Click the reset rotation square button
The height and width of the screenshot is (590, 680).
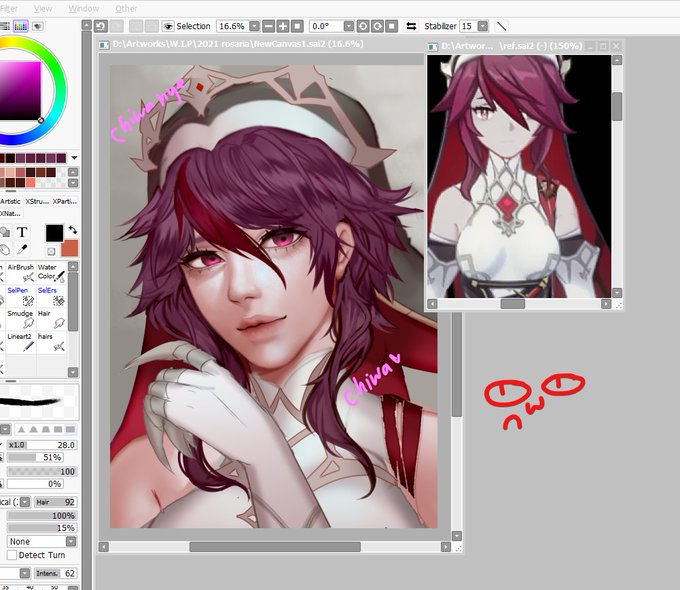[x=392, y=26]
